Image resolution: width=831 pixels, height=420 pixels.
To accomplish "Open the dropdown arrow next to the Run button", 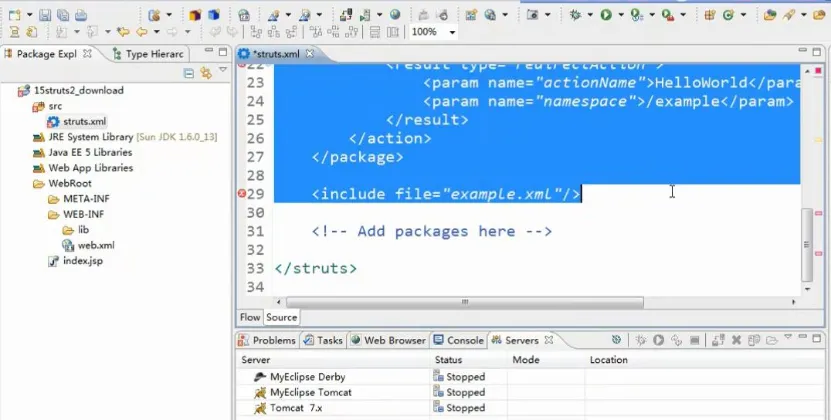I will click(621, 15).
